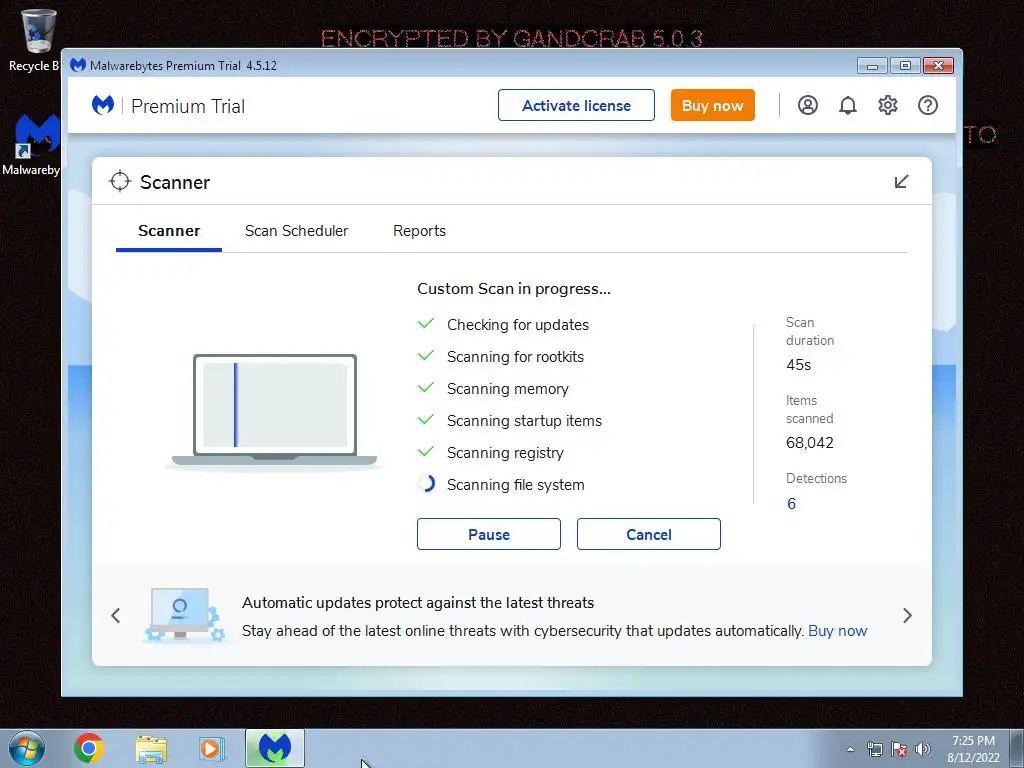Select the Malwarebytes desktop shortcut
1024x768 pixels.
[x=31, y=145]
